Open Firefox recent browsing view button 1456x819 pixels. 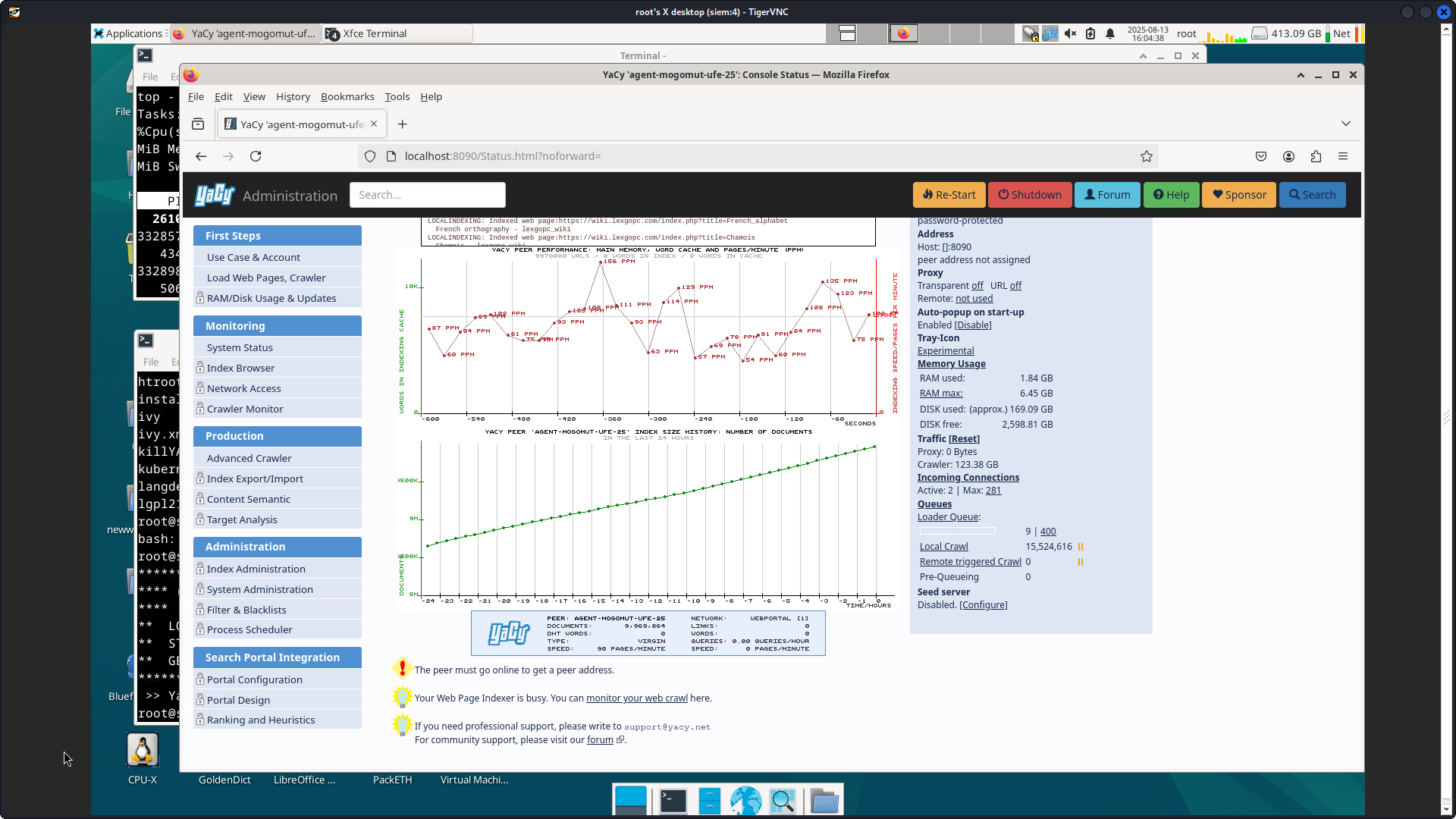click(x=198, y=124)
